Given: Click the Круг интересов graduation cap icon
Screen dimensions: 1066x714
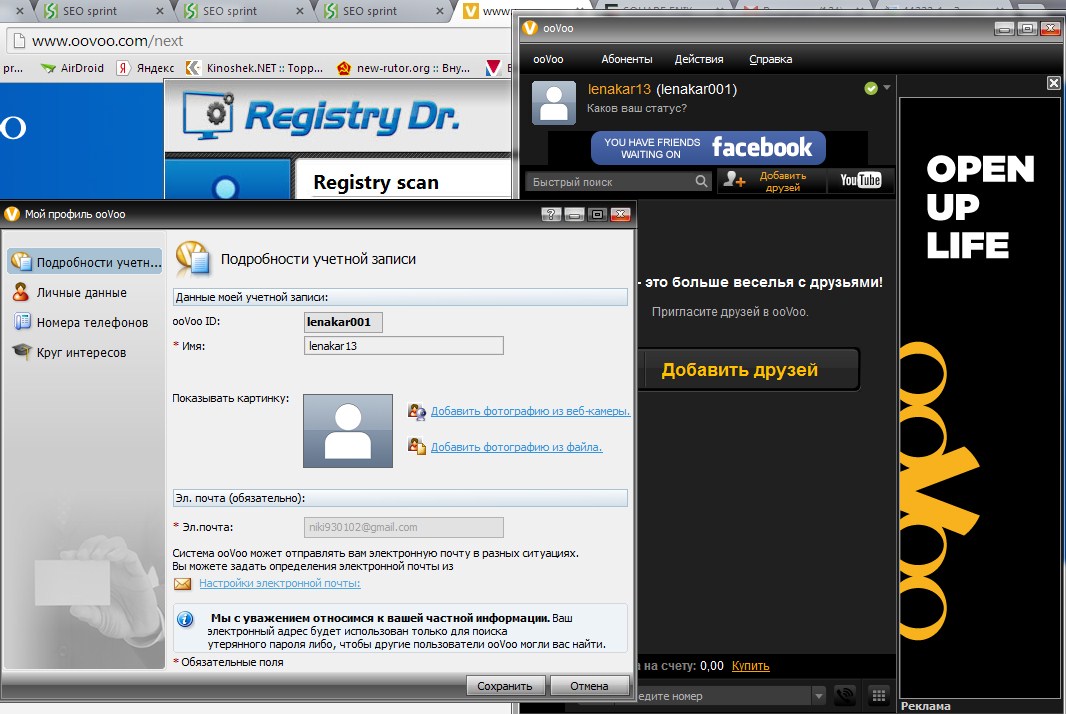Looking at the screenshot, I should tap(22, 352).
